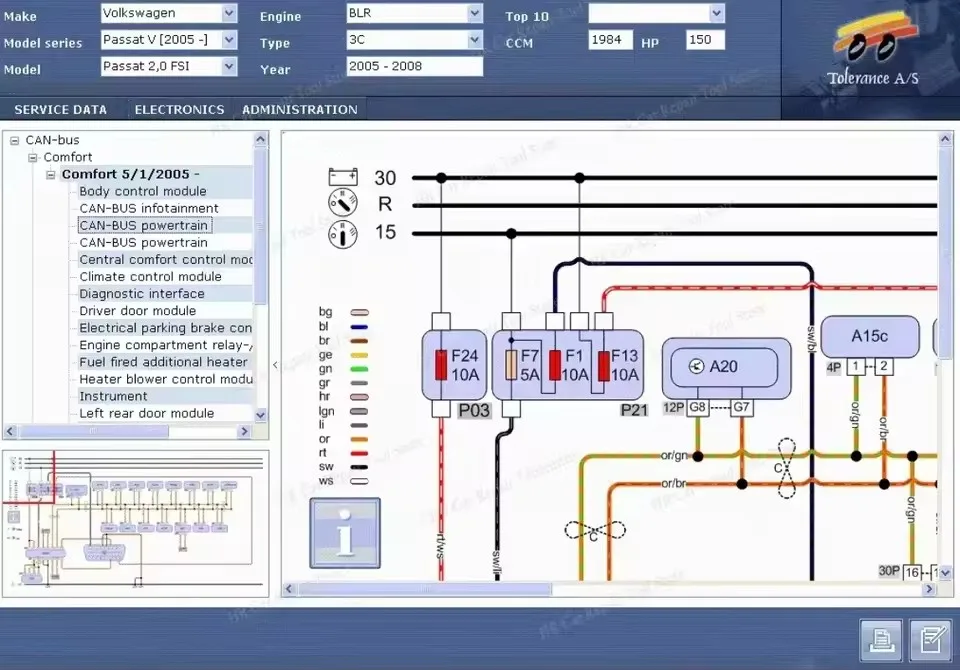This screenshot has height=670, width=960.
Task: Click the blue info icon below the wire legend
Action: 344,532
